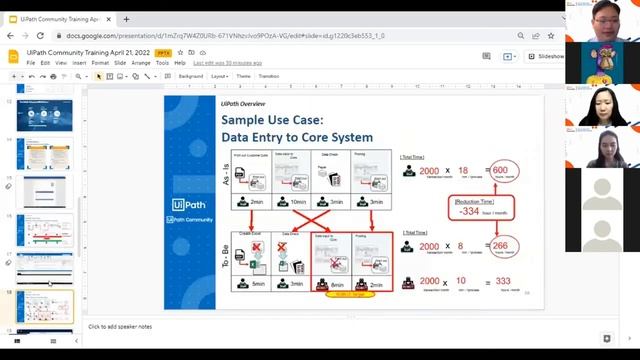
Task: Open the Tools menu
Action: [162, 63]
